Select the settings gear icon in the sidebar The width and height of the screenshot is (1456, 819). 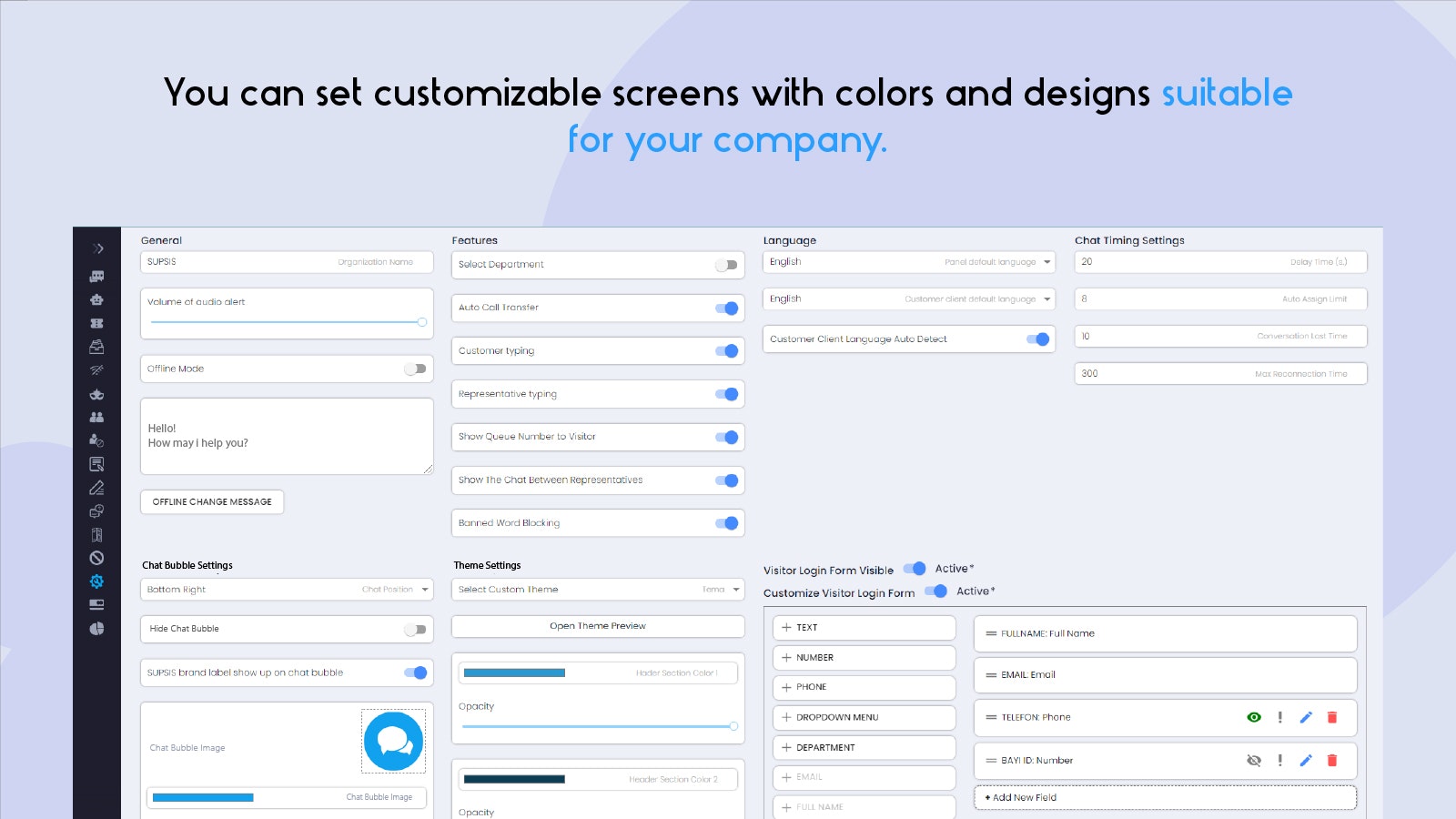tap(97, 581)
